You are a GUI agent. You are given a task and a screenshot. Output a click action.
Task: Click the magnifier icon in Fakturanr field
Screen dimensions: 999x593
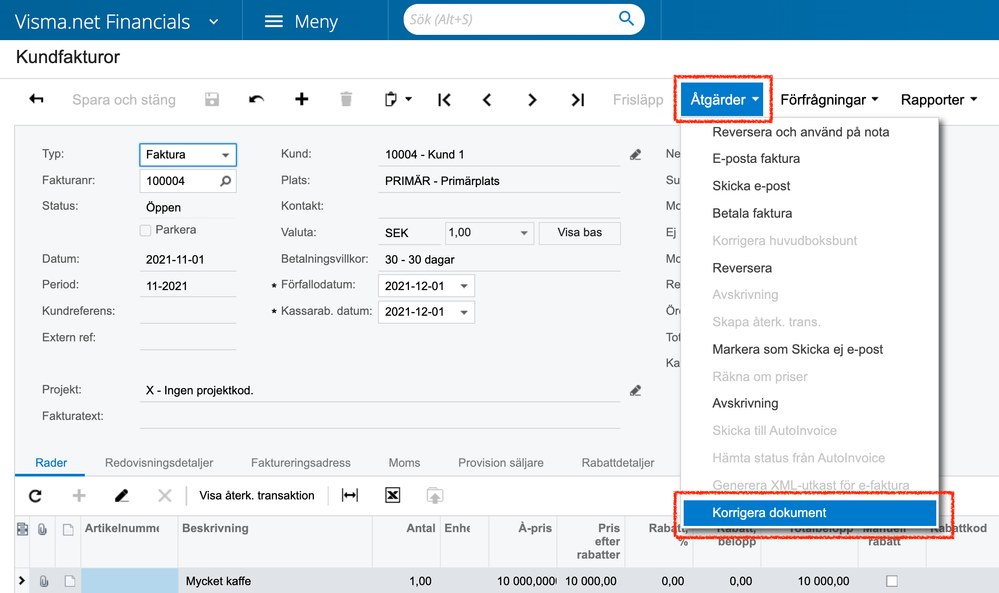226,181
